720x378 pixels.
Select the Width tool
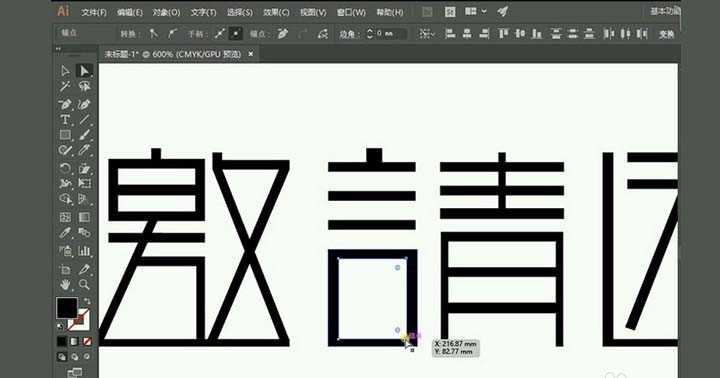65,183
